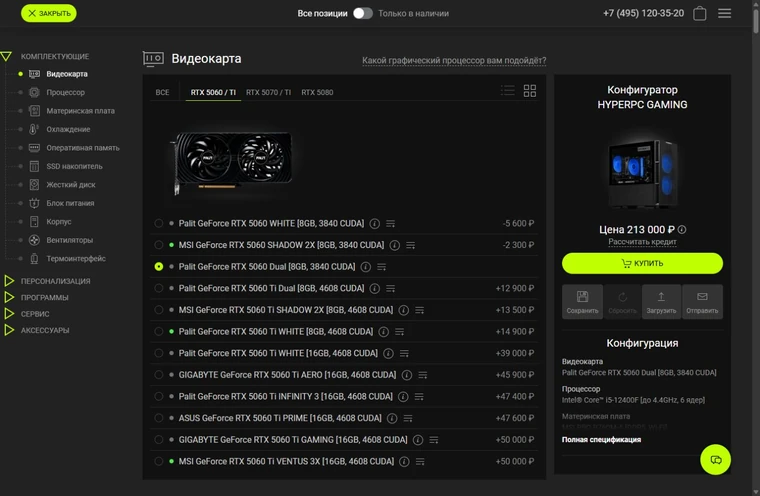Switch to grid view layout icon
760x496 pixels.
(530, 91)
